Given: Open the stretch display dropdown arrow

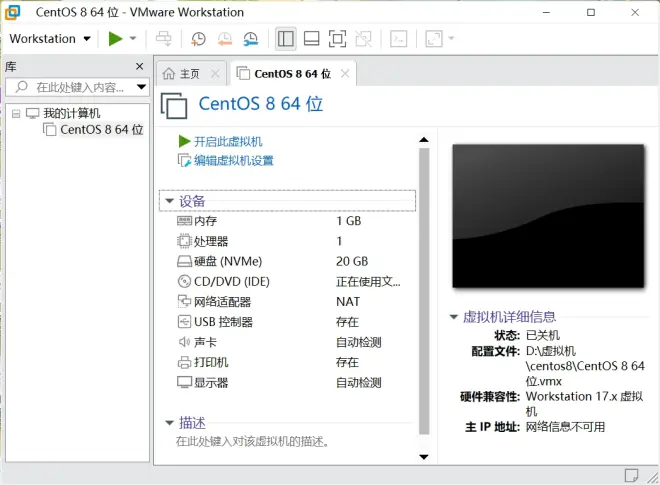Looking at the screenshot, I should 451,39.
